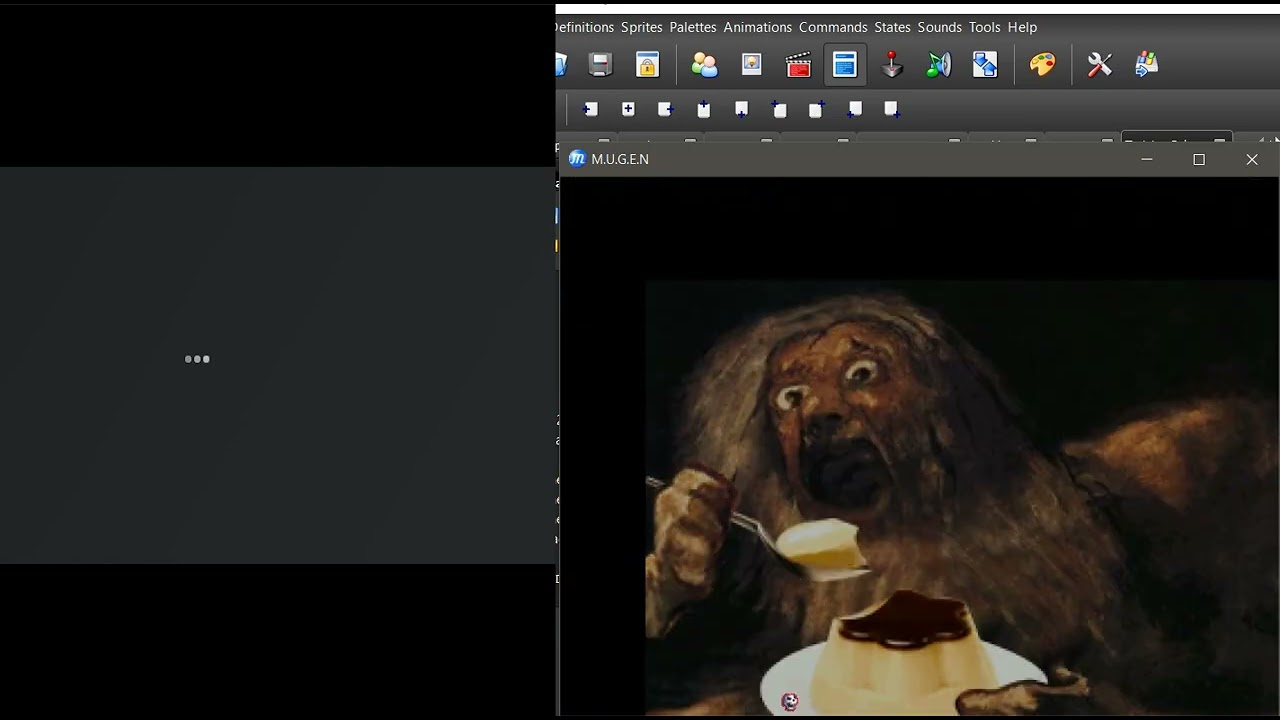1280x720 pixels.
Task: Set axis alignment to center
Action: 628,109
